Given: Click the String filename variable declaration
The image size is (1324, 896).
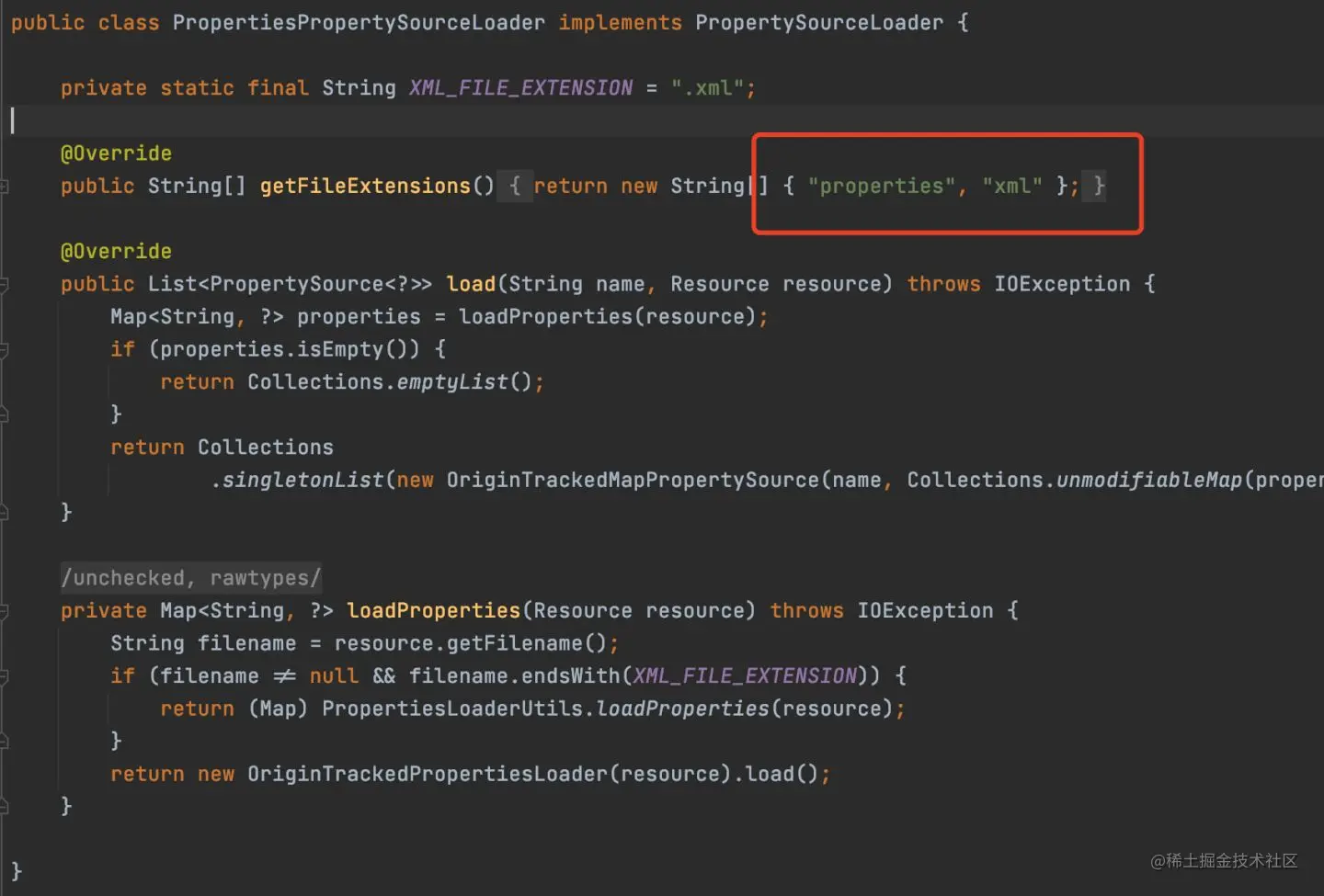Looking at the screenshot, I should coord(203,643).
